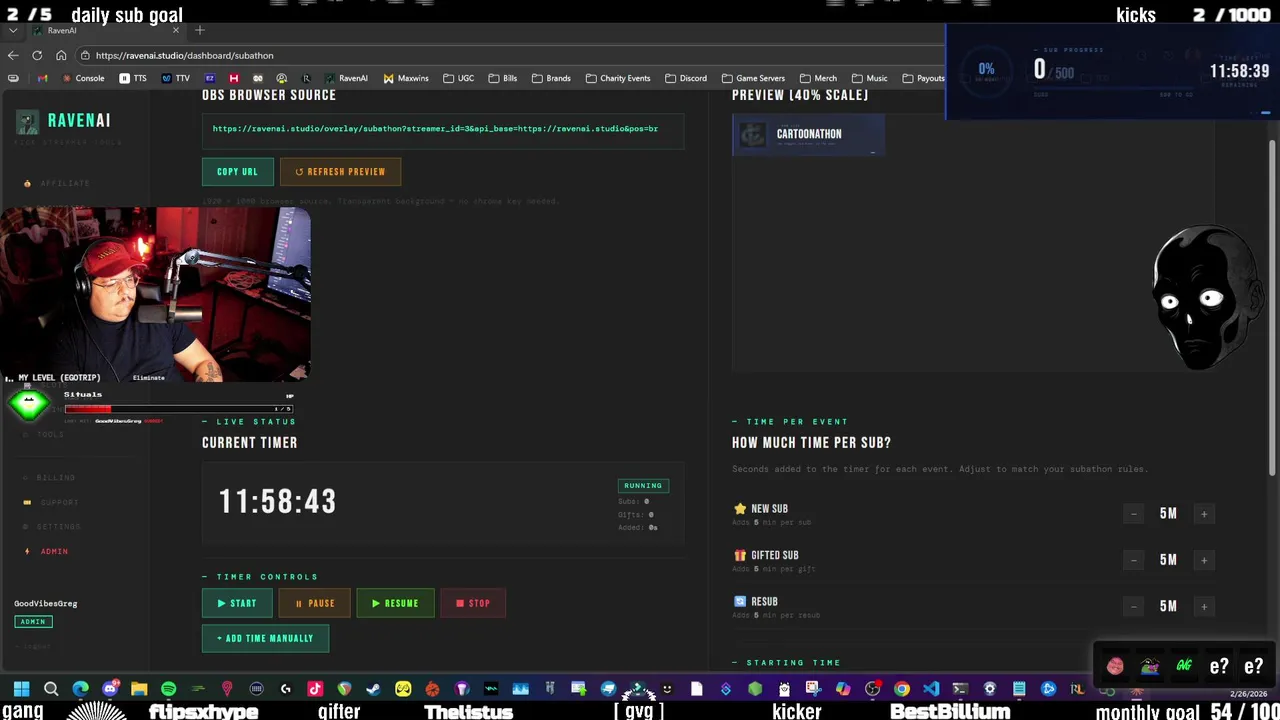The image size is (1280, 720).
Task: Increase Gifted Sub time with plus
Action: coord(1204,560)
